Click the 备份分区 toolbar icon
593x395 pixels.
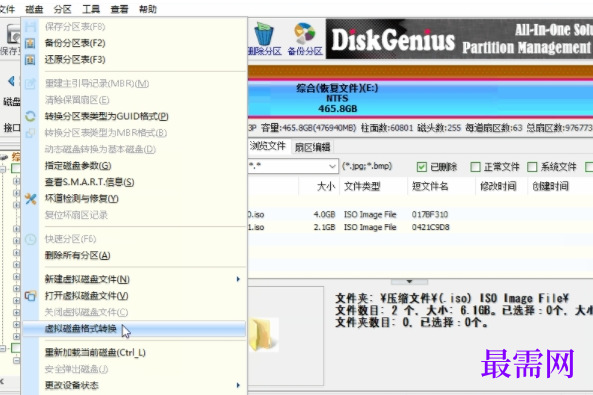305,38
